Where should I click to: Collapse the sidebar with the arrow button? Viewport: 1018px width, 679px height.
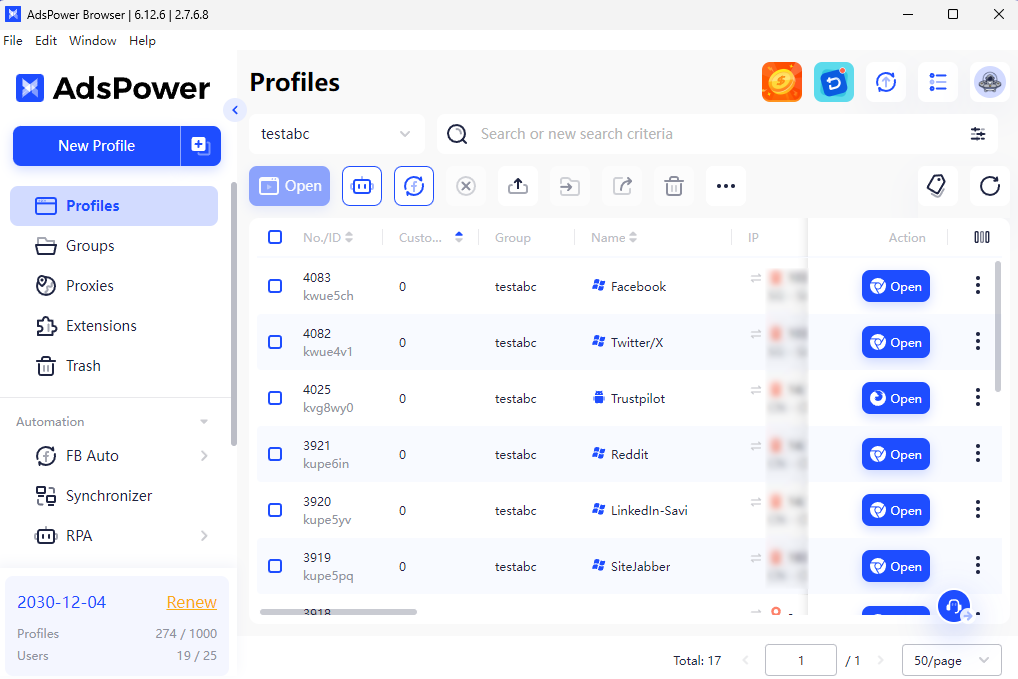pyautogui.click(x=235, y=110)
